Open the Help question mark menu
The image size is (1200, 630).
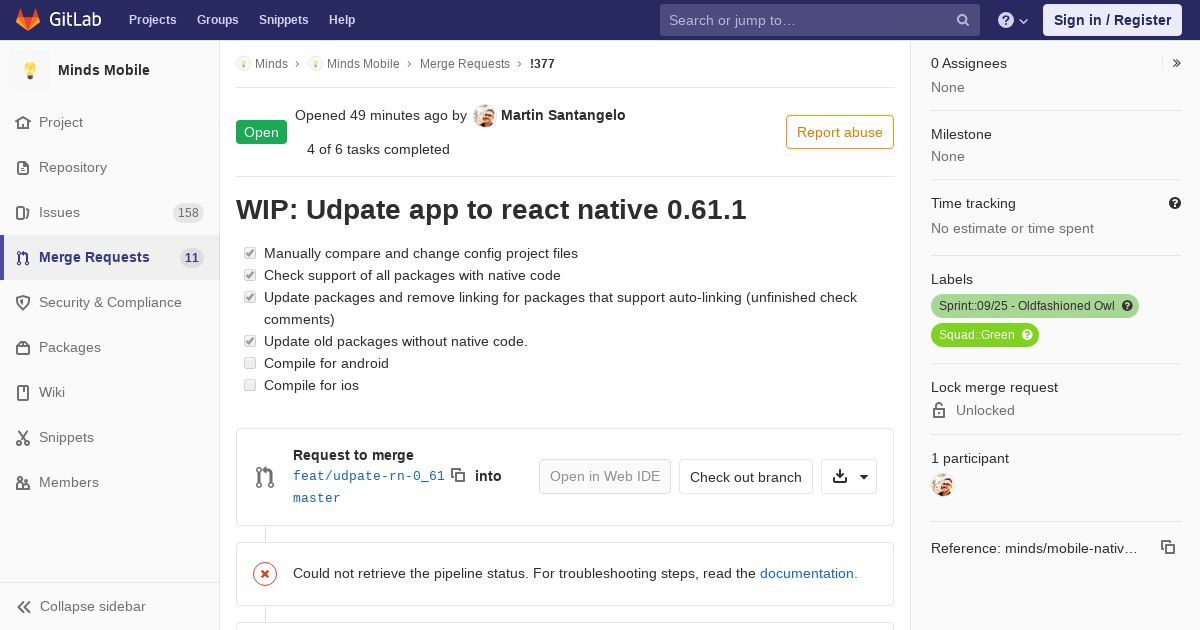(1013, 20)
